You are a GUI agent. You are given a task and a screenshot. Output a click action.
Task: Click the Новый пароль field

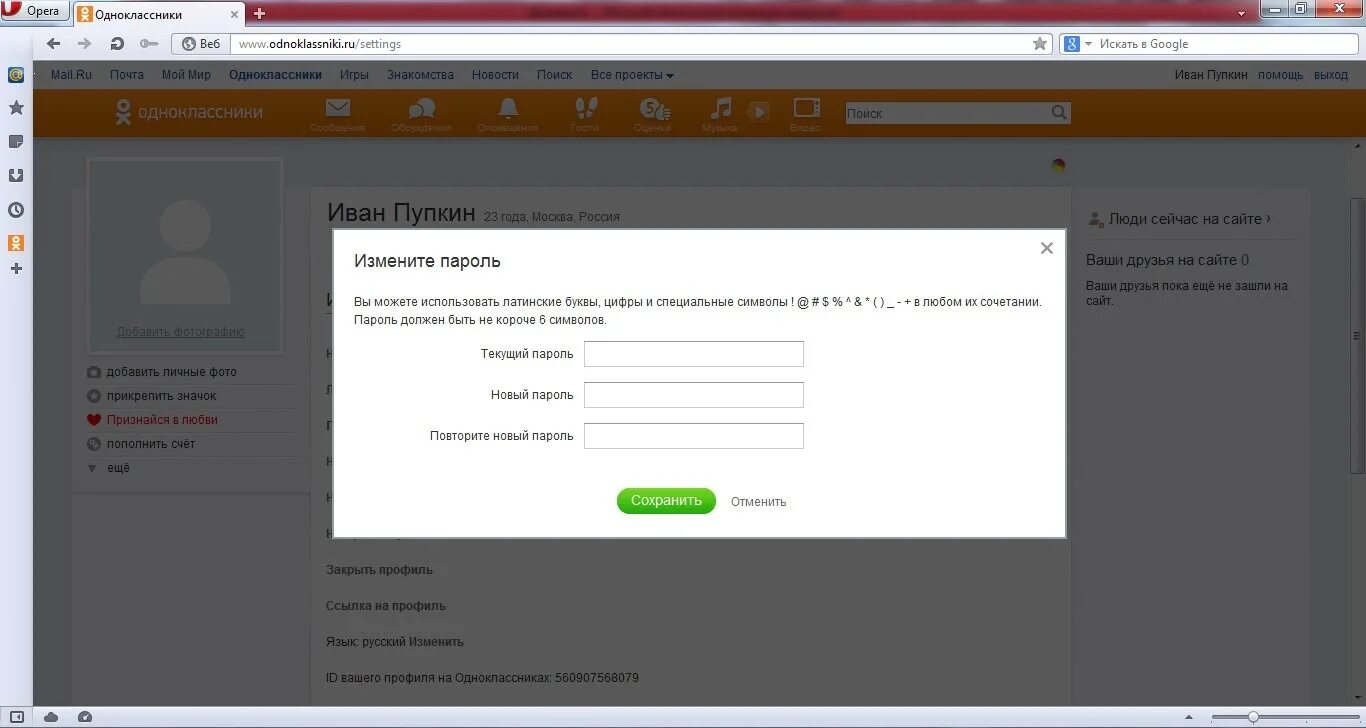coord(694,395)
